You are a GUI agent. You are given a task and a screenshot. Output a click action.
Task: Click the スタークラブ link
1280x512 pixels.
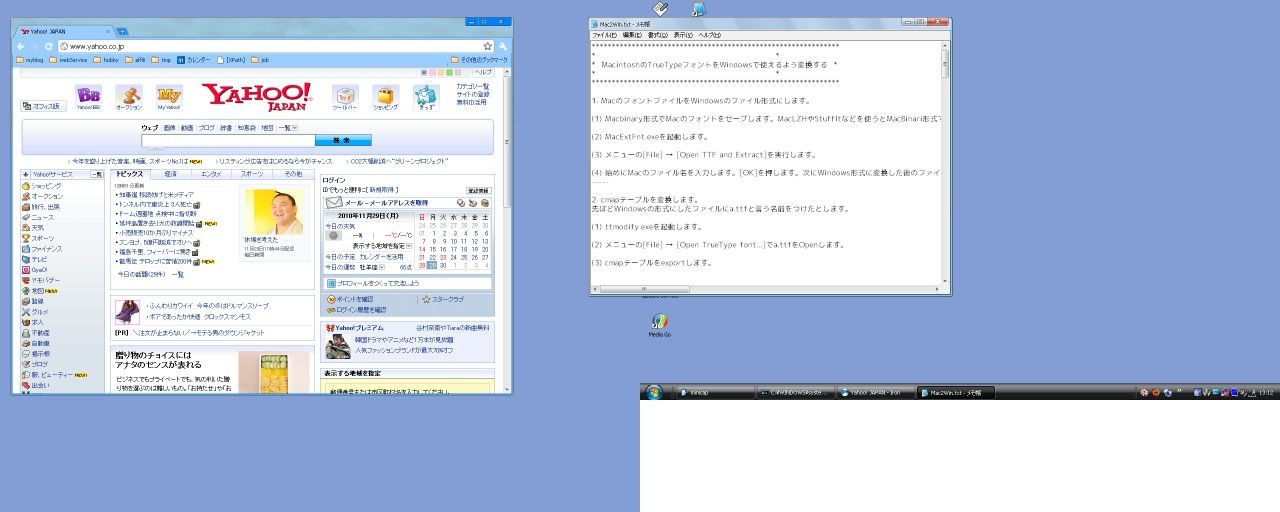(x=447, y=299)
